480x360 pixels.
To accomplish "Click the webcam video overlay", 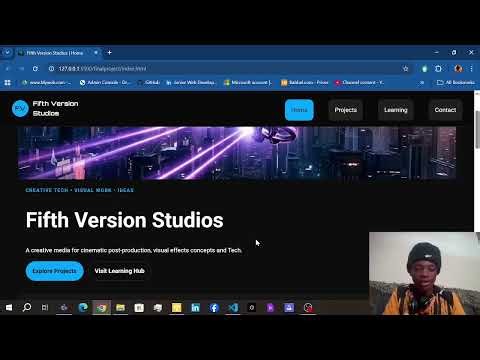I will click(424, 273).
